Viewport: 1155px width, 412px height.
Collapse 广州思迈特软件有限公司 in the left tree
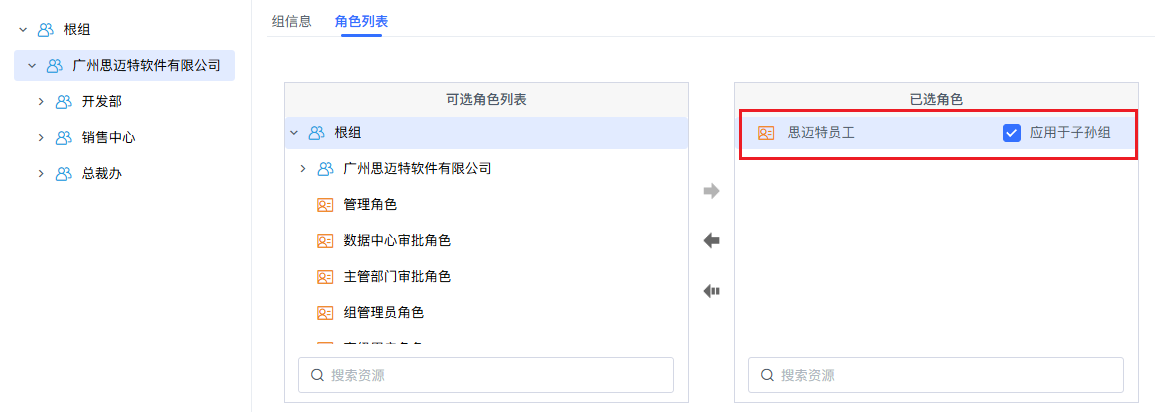pyautogui.click(x=32, y=66)
